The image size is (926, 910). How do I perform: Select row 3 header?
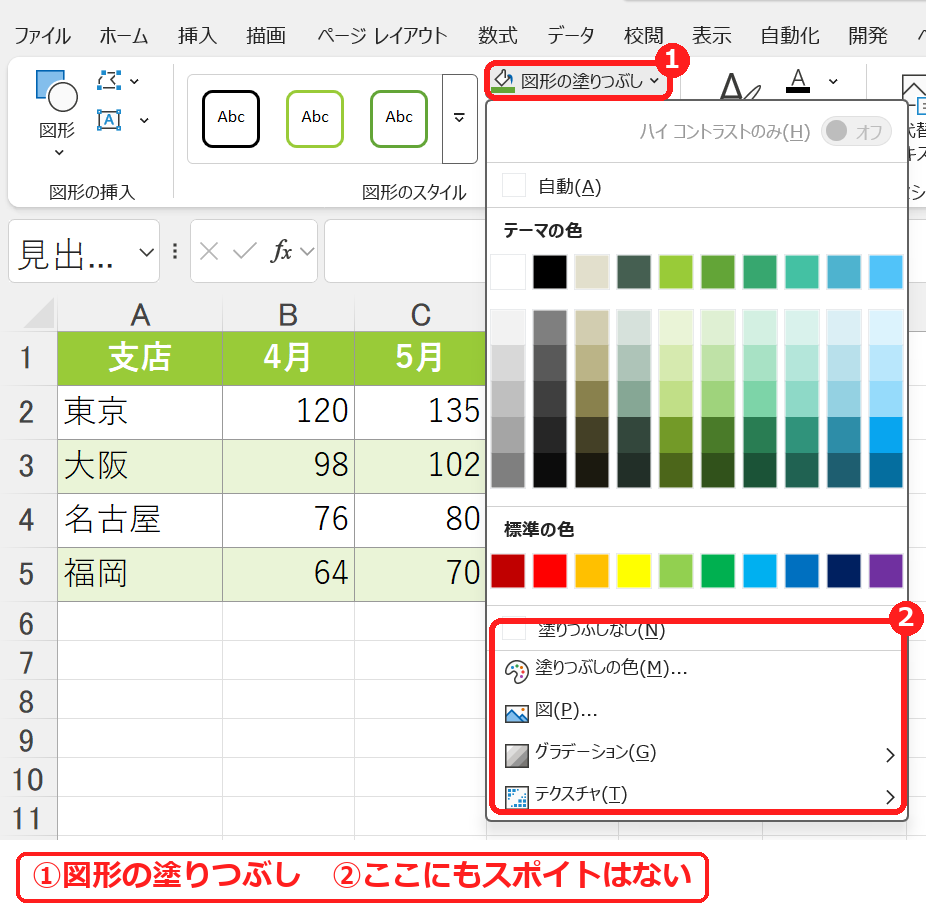coord(27,466)
